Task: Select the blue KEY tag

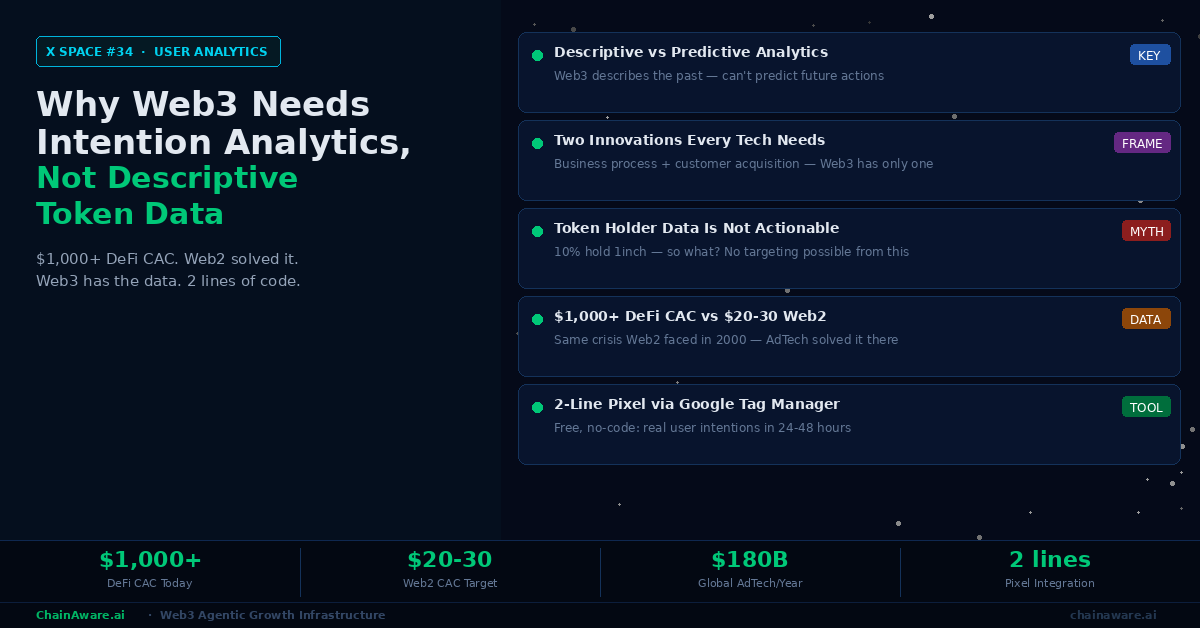Action: pyautogui.click(x=1149, y=55)
